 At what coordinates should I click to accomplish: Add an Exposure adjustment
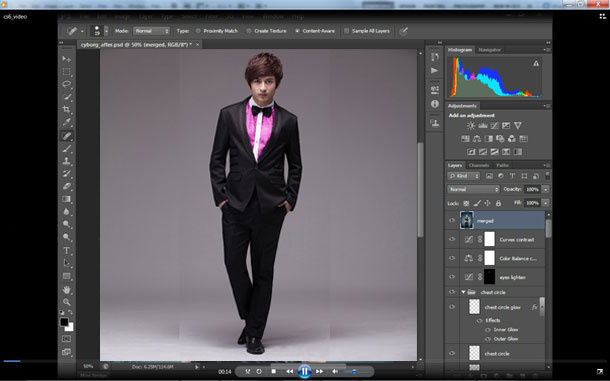point(506,126)
